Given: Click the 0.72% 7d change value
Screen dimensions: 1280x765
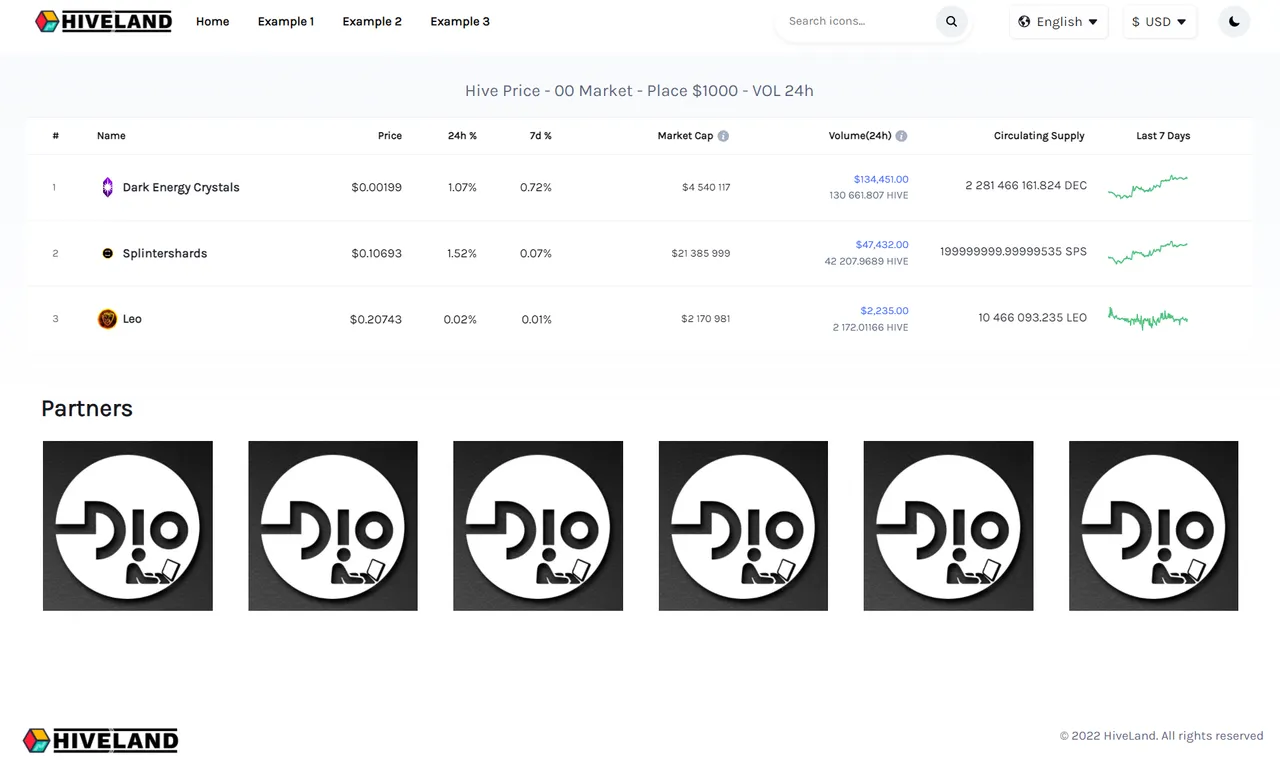Looking at the screenshot, I should pyautogui.click(x=536, y=187).
